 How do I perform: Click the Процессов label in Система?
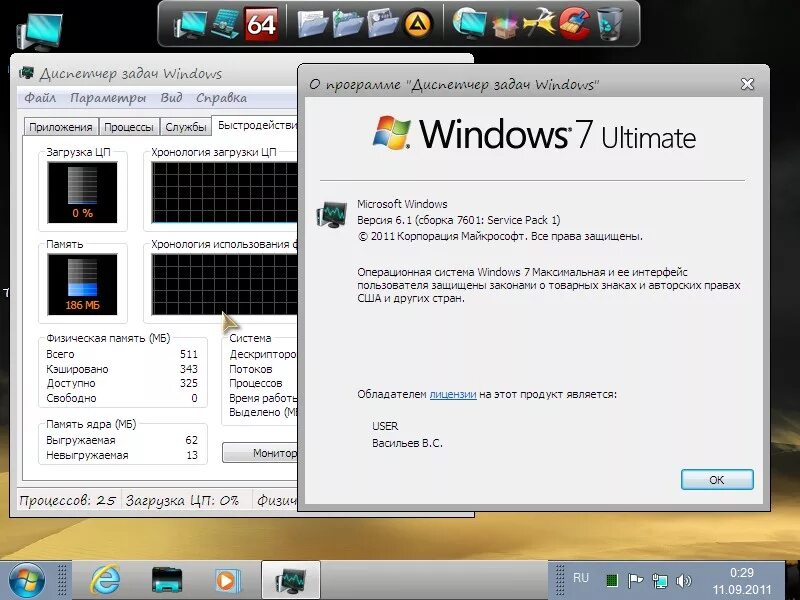pyautogui.click(x=256, y=383)
